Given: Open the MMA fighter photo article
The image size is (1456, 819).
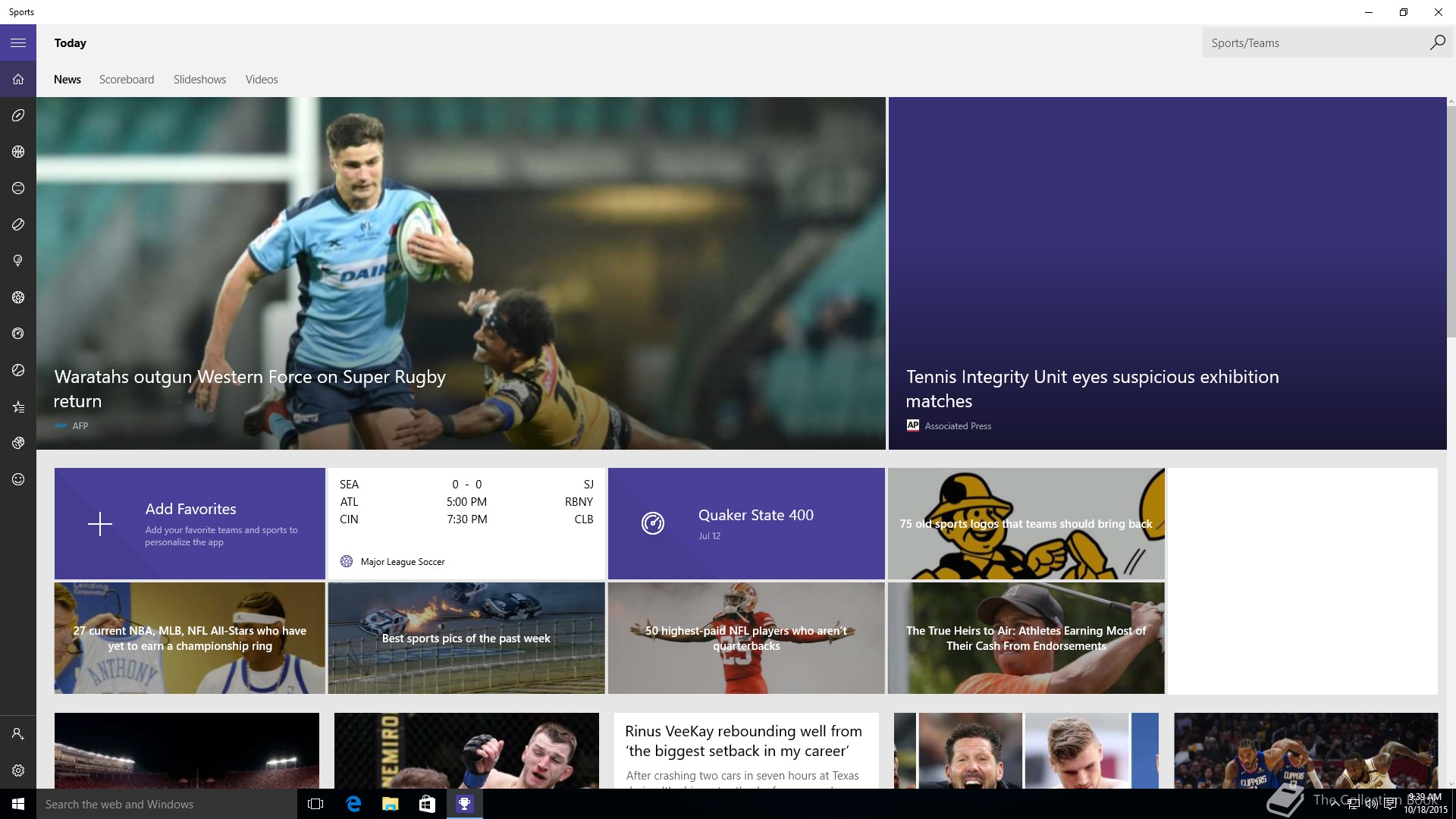Looking at the screenshot, I should point(466,750).
